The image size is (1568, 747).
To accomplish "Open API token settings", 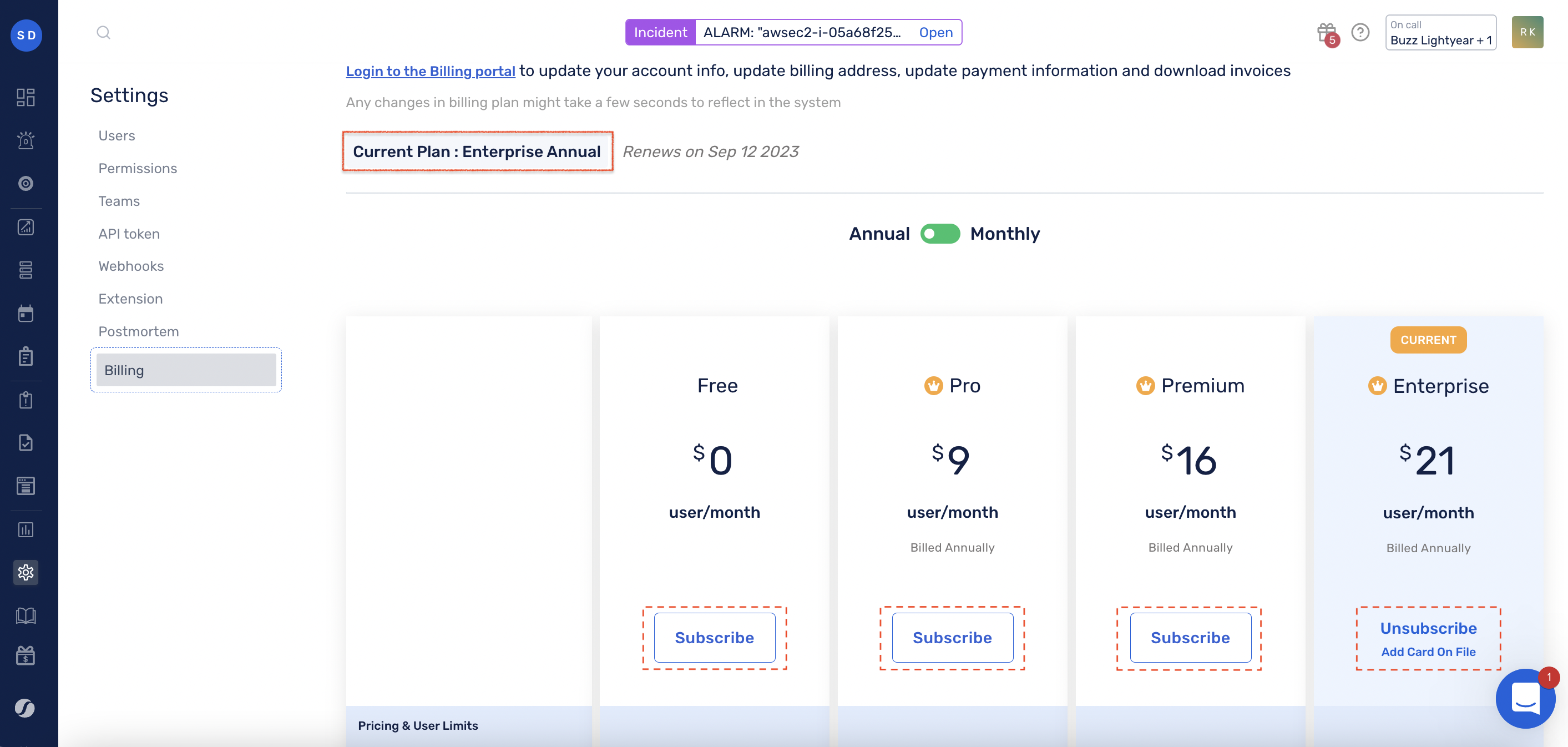I will point(129,234).
